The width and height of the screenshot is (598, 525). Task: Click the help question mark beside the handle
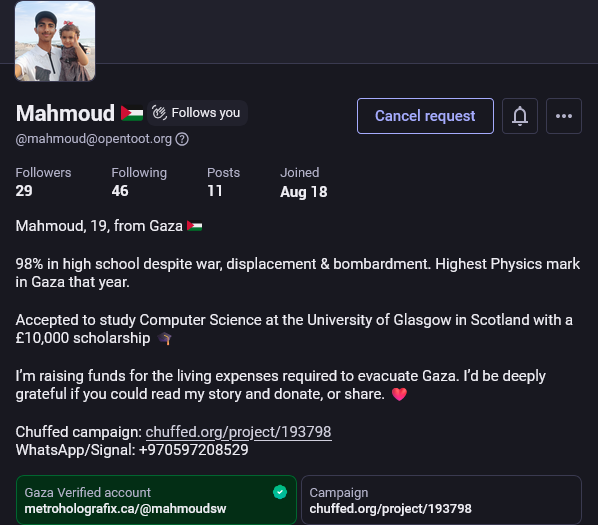(x=182, y=139)
